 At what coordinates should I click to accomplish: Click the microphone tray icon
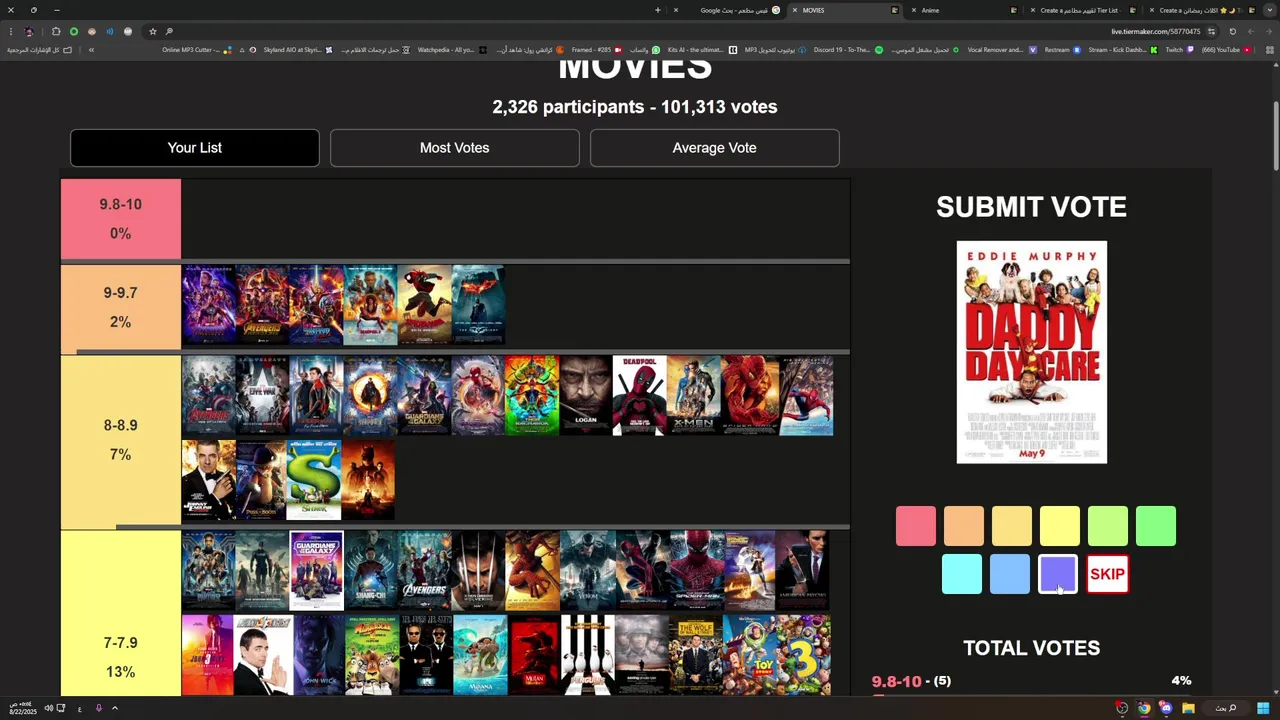[98, 708]
